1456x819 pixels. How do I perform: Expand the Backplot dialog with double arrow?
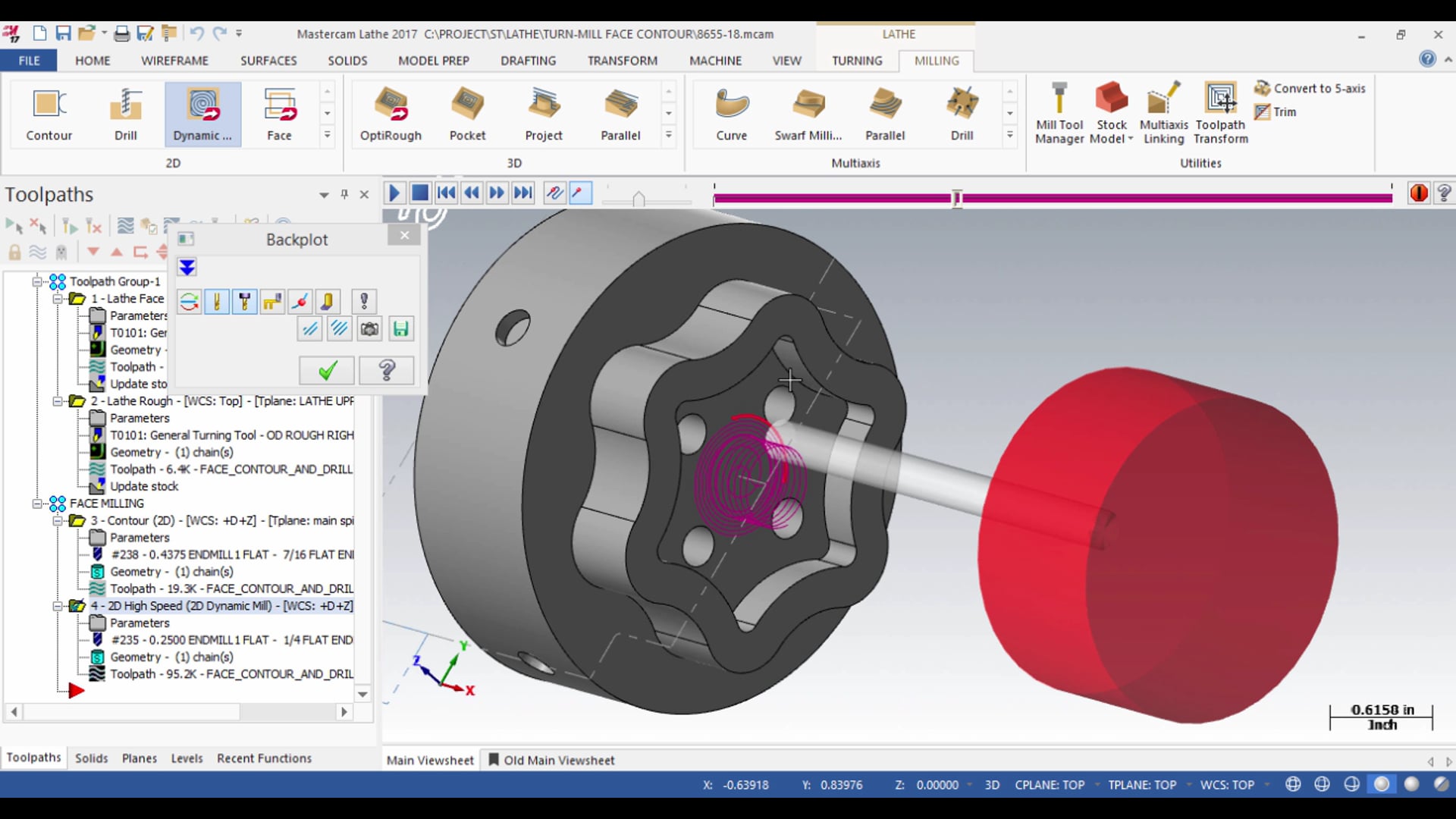tap(187, 267)
